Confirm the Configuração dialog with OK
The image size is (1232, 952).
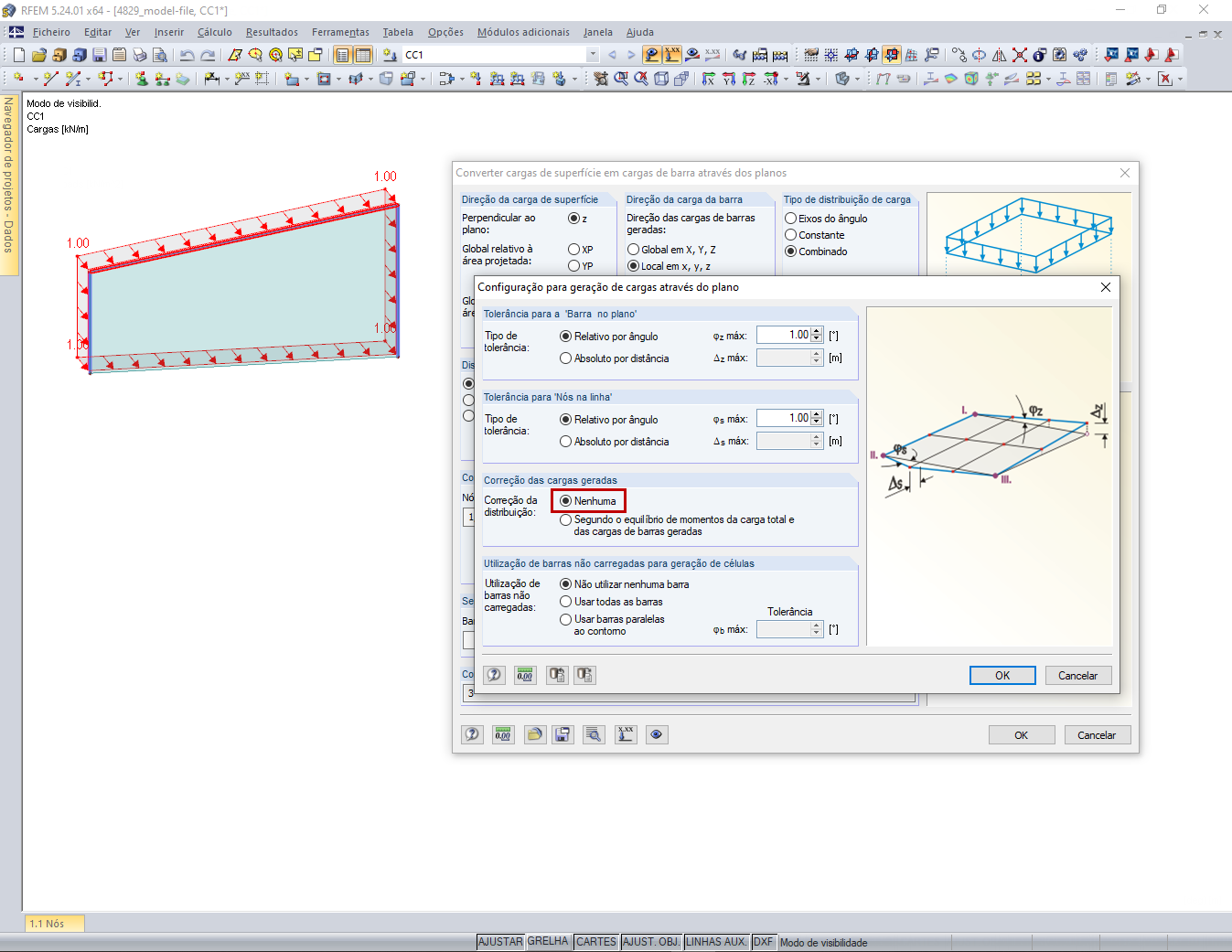click(x=1002, y=675)
